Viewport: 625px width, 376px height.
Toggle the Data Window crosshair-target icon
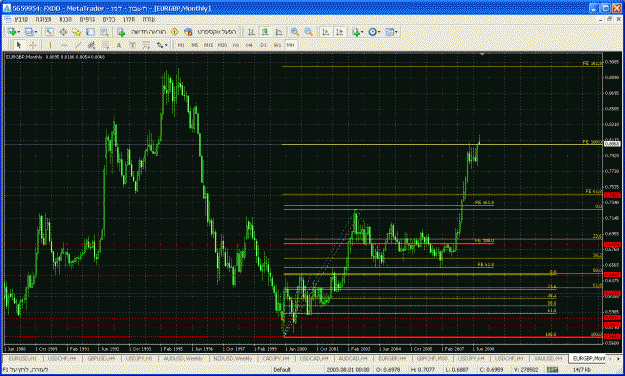pyautogui.click(x=63, y=32)
